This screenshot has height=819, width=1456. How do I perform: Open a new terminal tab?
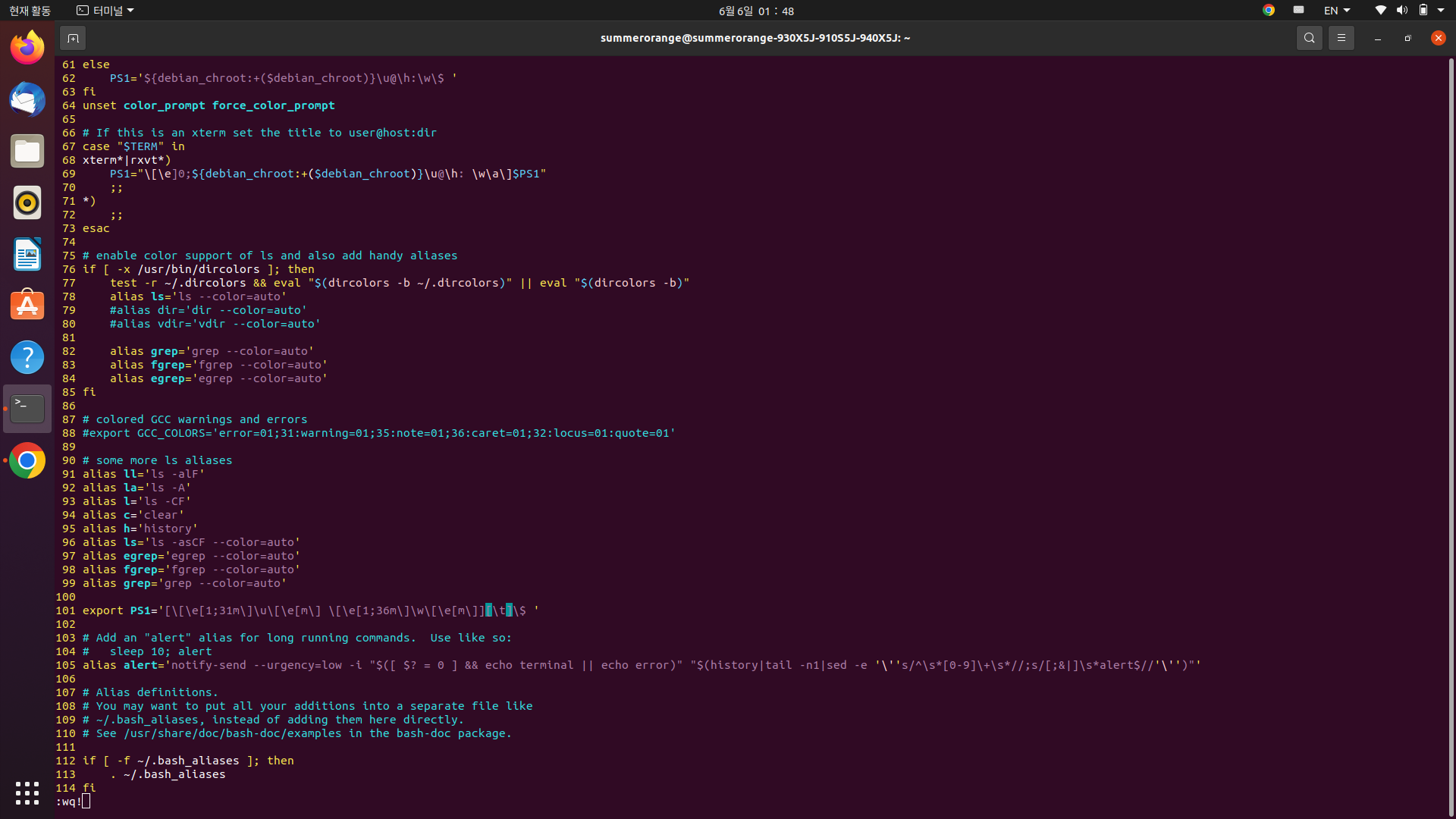tap(73, 37)
